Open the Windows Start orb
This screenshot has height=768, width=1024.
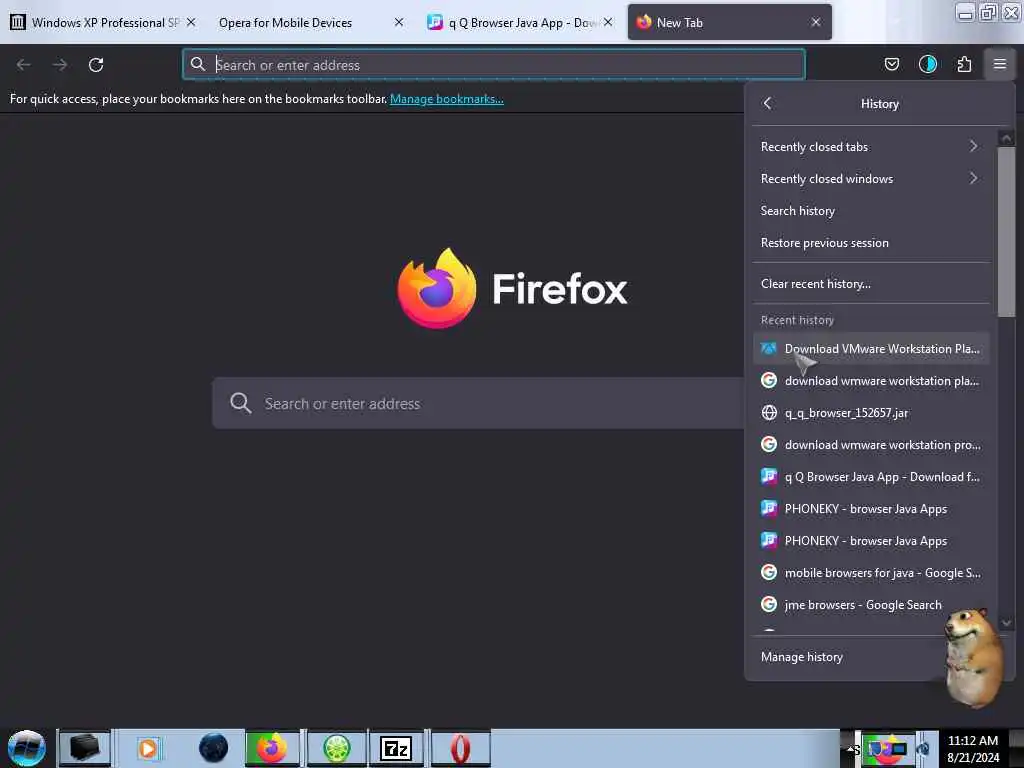pos(27,748)
